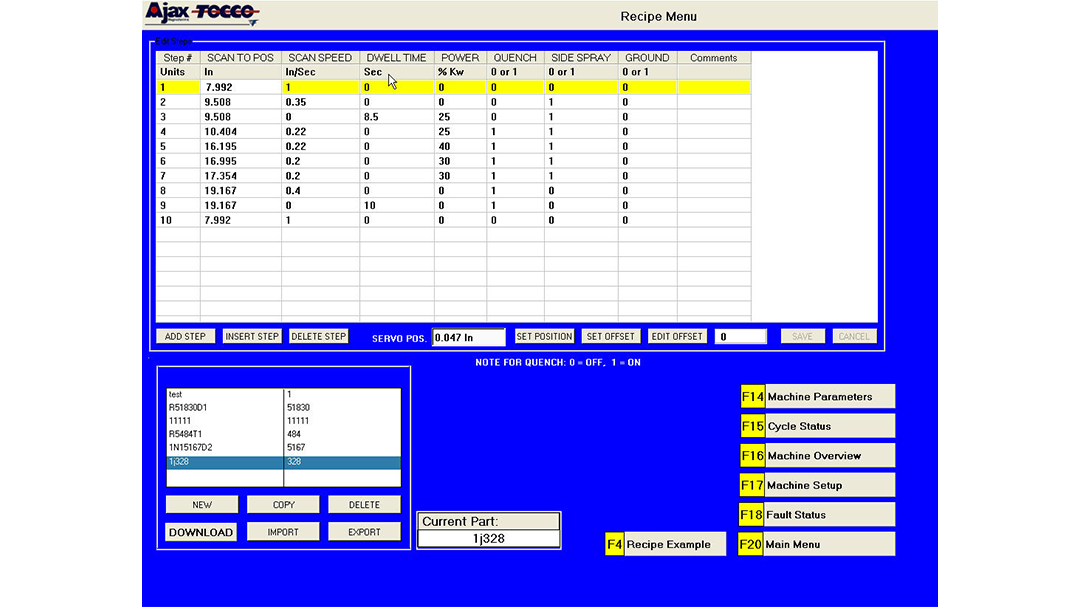The width and height of the screenshot is (1080, 607).
Task: Click INSERT STEP button
Action: tap(252, 337)
